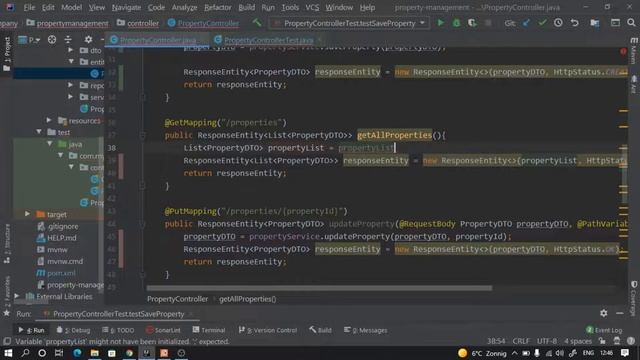This screenshot has height=360, width=640.
Task: Select PropertyController.java editor tab
Action: coord(158,40)
